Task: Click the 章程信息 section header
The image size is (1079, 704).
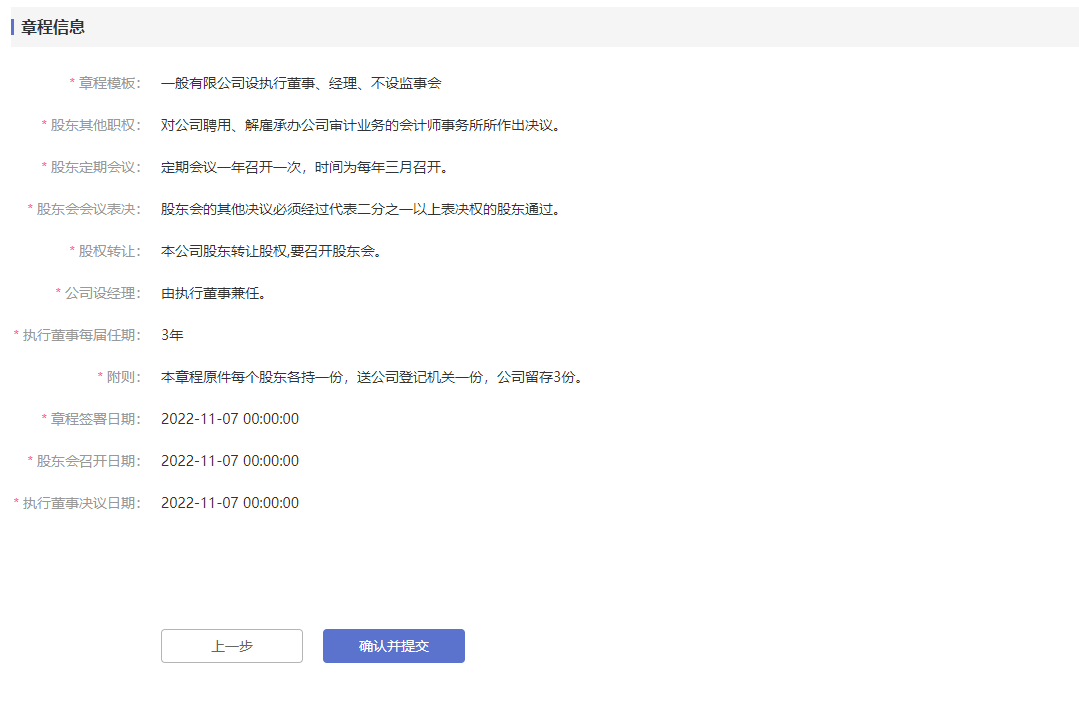Action: click(53, 27)
